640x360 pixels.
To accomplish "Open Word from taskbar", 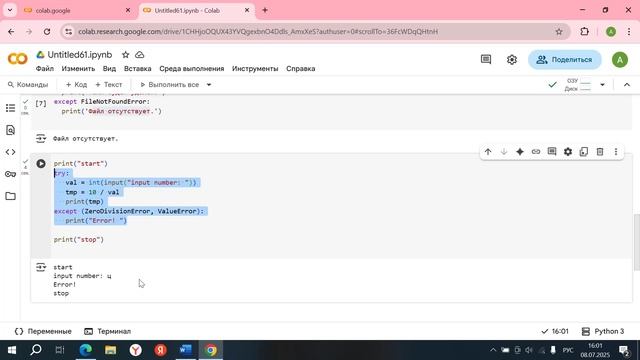I will [x=186, y=350].
